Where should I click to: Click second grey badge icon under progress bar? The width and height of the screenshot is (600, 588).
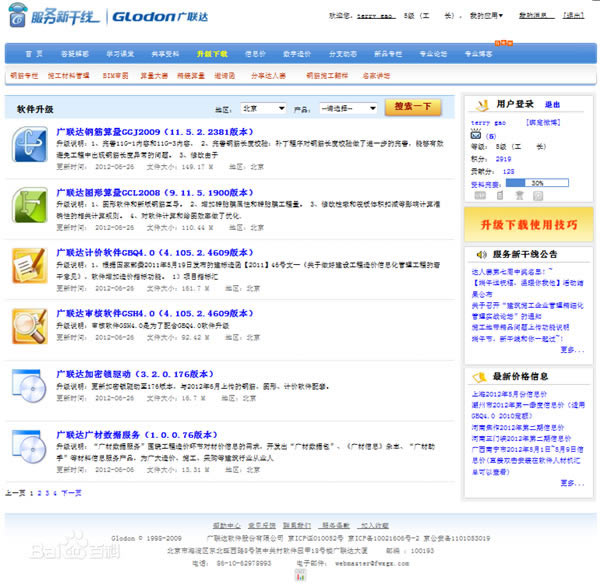coord(500,195)
